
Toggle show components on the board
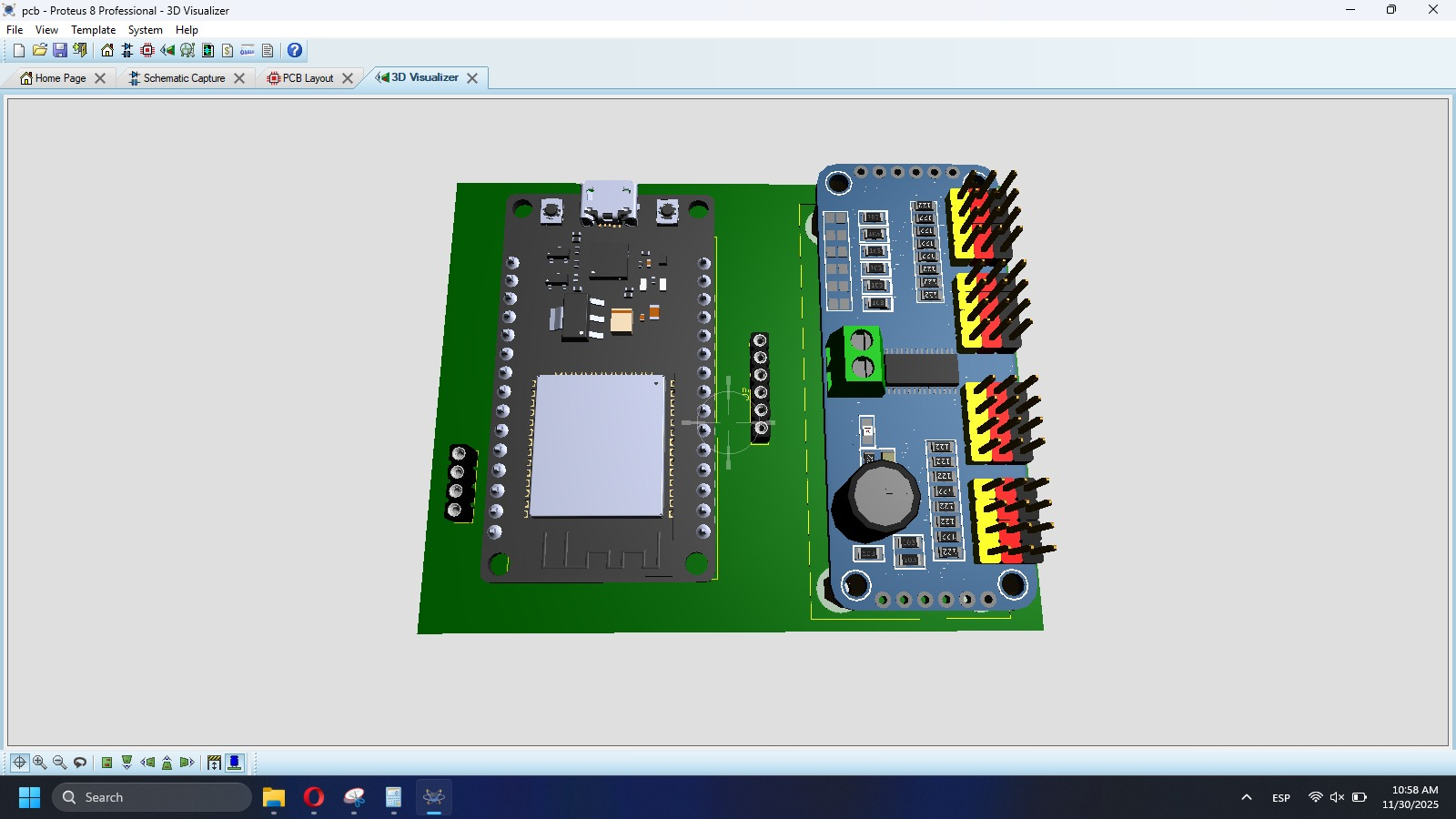pyautogui.click(x=235, y=763)
